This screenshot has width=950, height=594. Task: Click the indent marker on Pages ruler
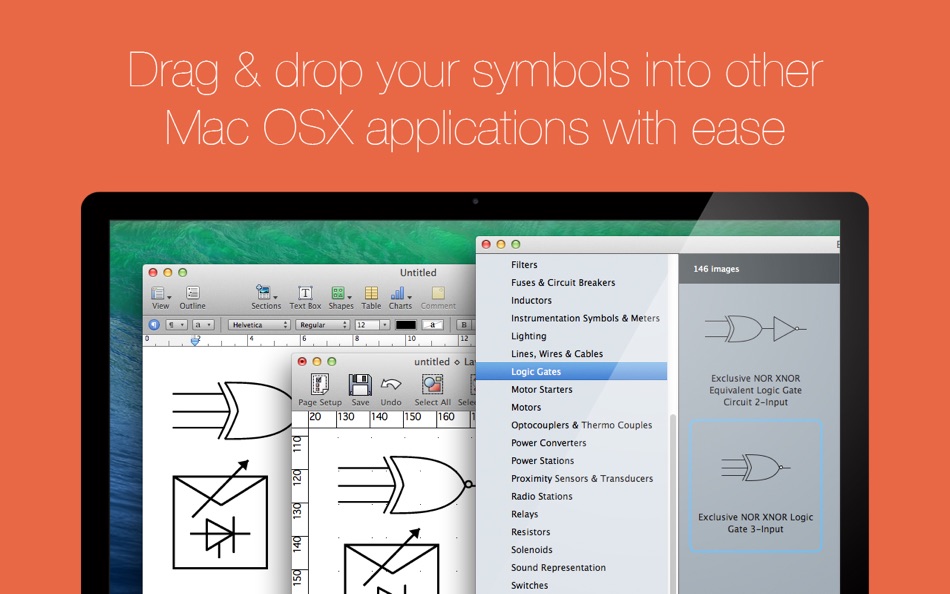194,342
